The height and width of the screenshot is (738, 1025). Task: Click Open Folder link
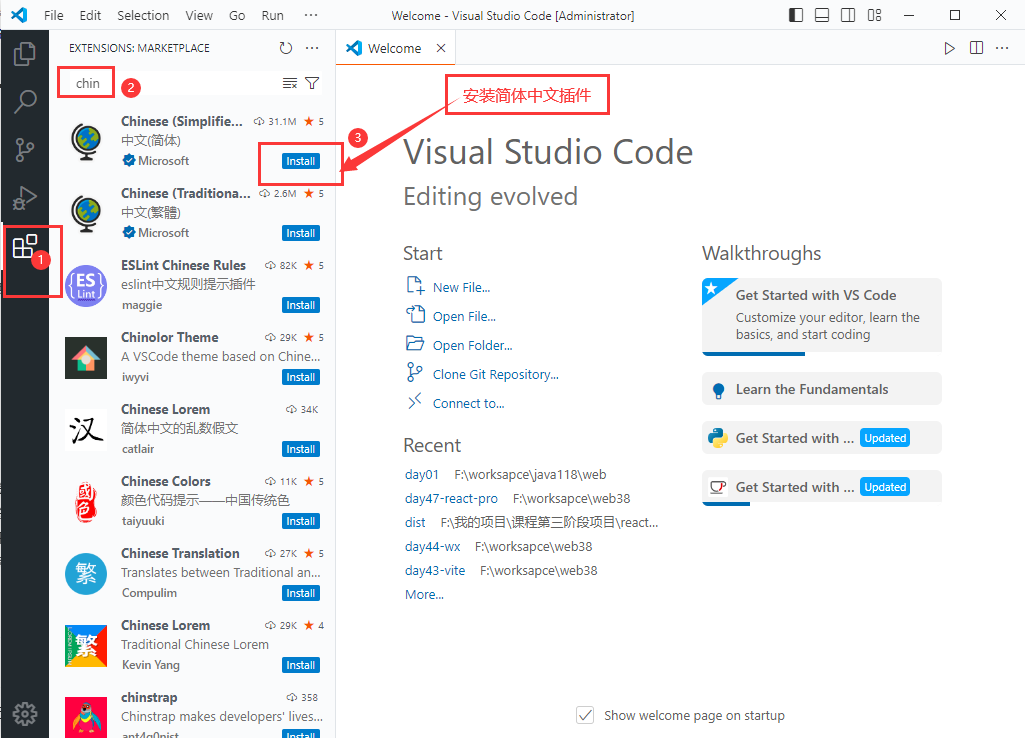(x=473, y=345)
